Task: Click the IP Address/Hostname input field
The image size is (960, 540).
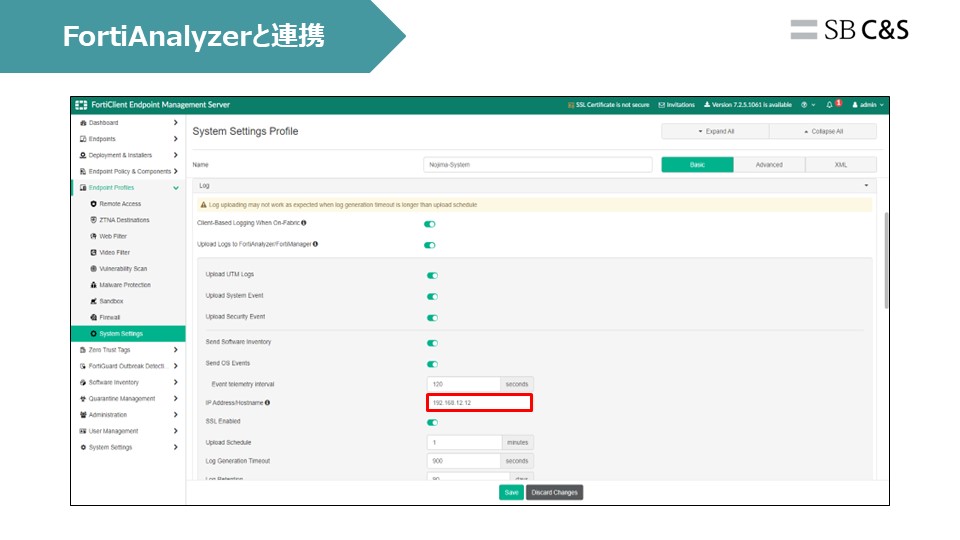Action: 479,403
